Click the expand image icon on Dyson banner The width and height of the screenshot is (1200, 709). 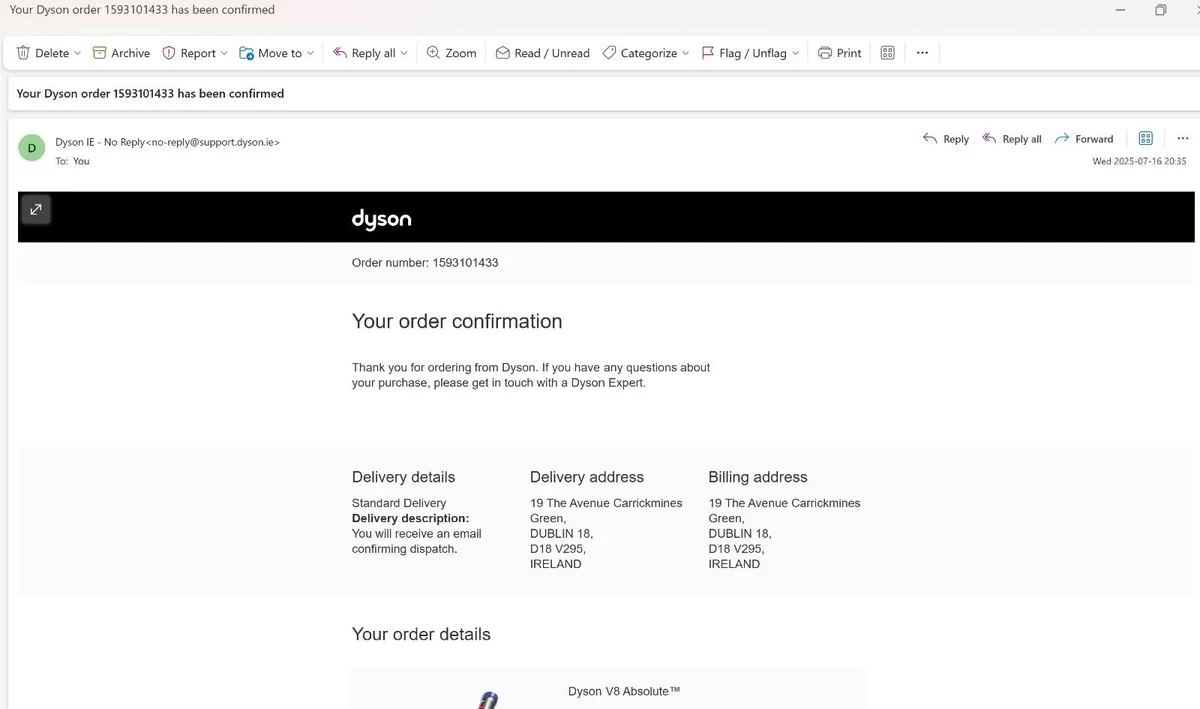tap(36, 209)
